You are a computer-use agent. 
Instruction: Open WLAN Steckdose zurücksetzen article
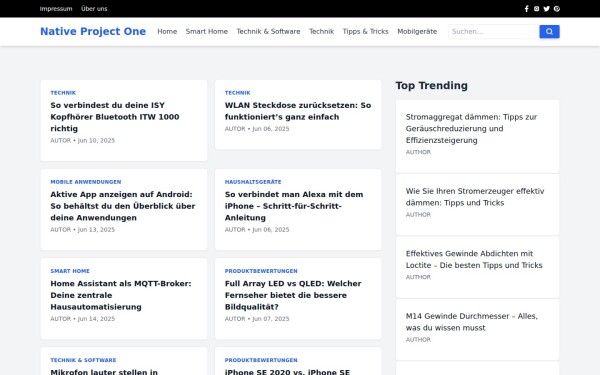(298, 111)
